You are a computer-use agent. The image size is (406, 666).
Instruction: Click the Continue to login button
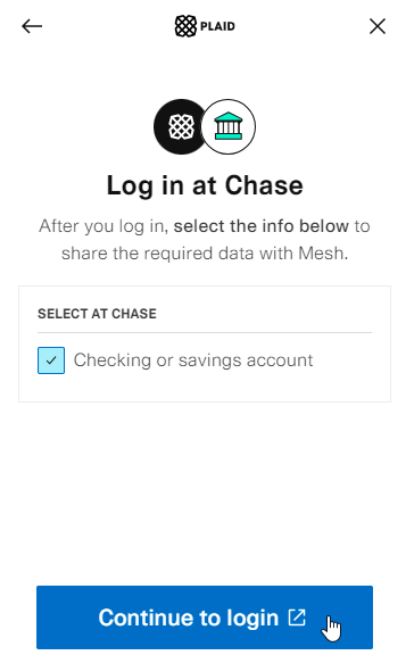pyautogui.click(x=204, y=617)
